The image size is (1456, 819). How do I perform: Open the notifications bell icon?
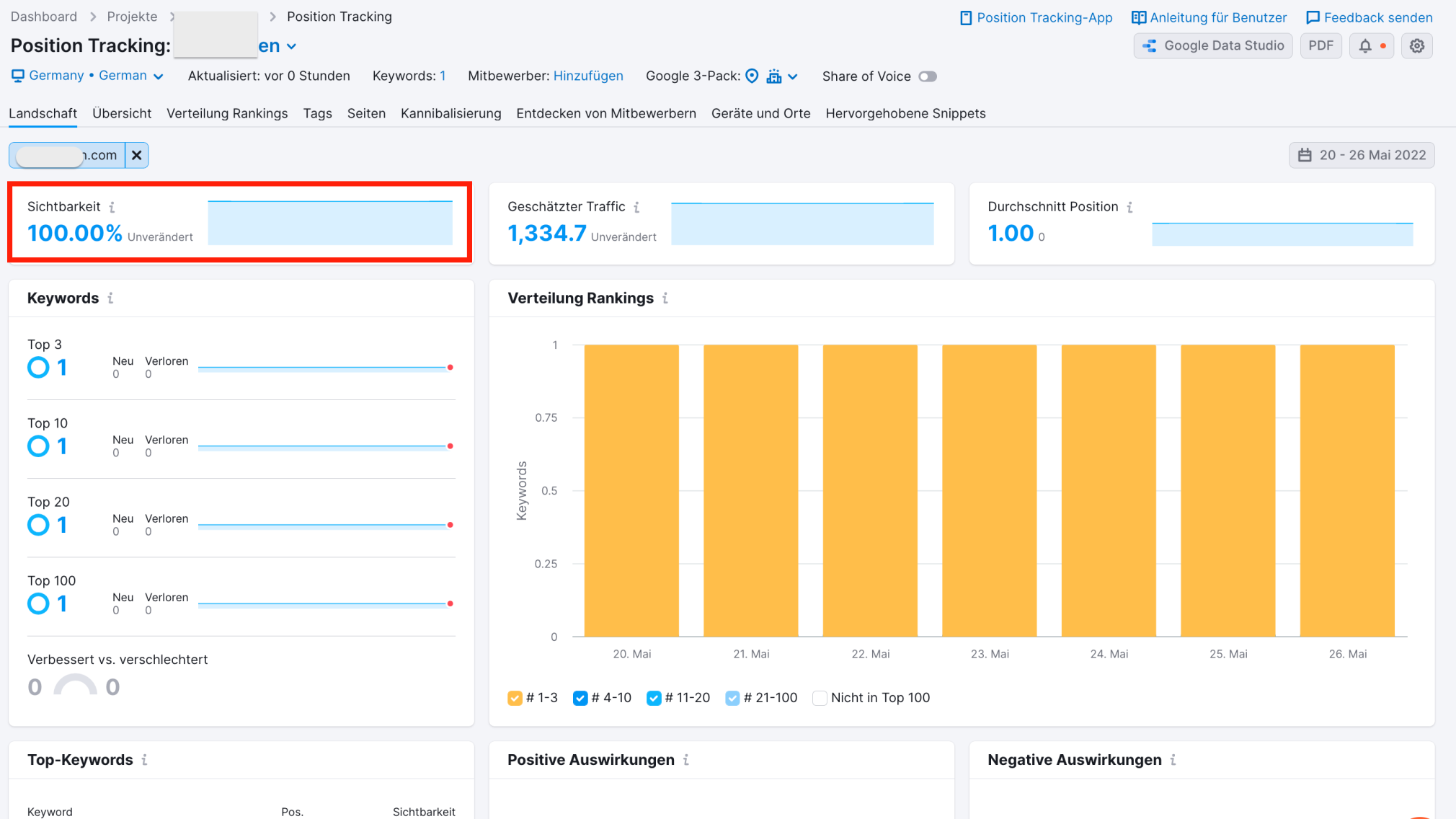click(x=1365, y=45)
